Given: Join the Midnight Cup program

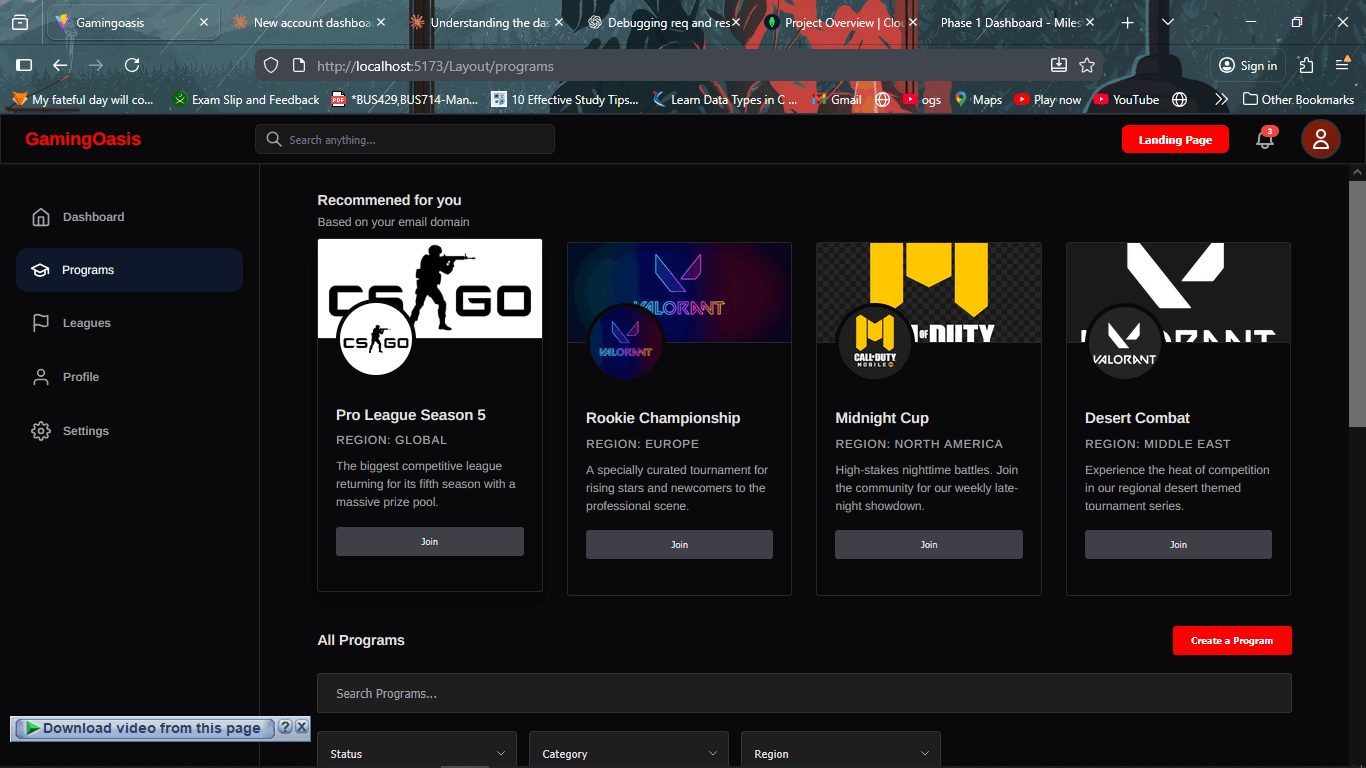Looking at the screenshot, I should pyautogui.click(x=929, y=545).
